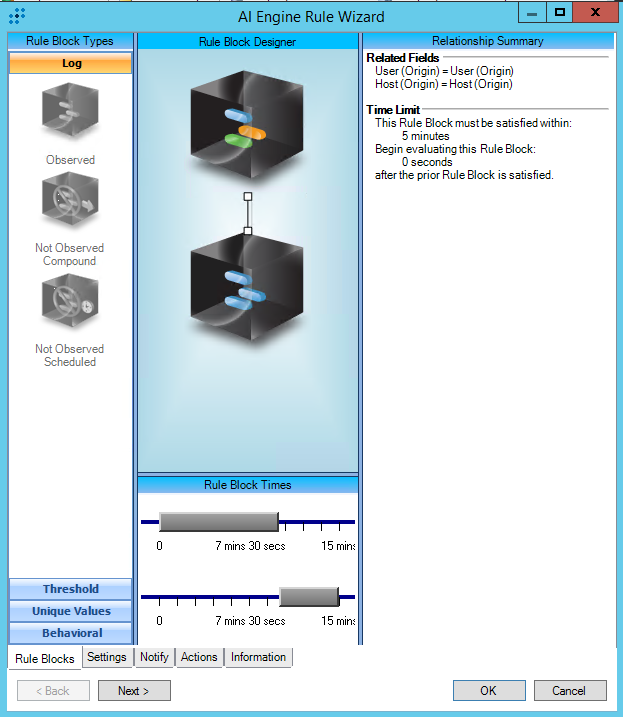Screen dimensions: 623x717
Task: Click the first rule block time slider bar
Action: click(x=218, y=522)
